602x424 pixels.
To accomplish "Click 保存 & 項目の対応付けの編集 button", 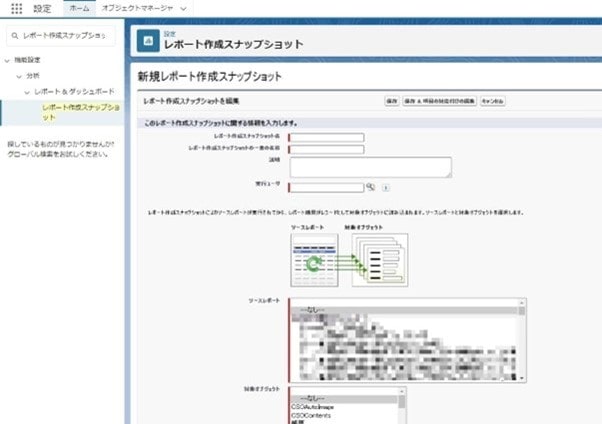I will click(x=439, y=101).
